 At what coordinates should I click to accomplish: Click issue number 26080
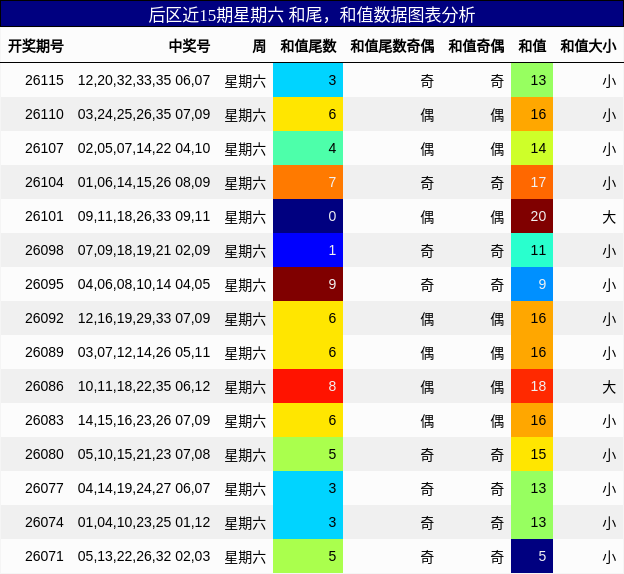pos(44,455)
